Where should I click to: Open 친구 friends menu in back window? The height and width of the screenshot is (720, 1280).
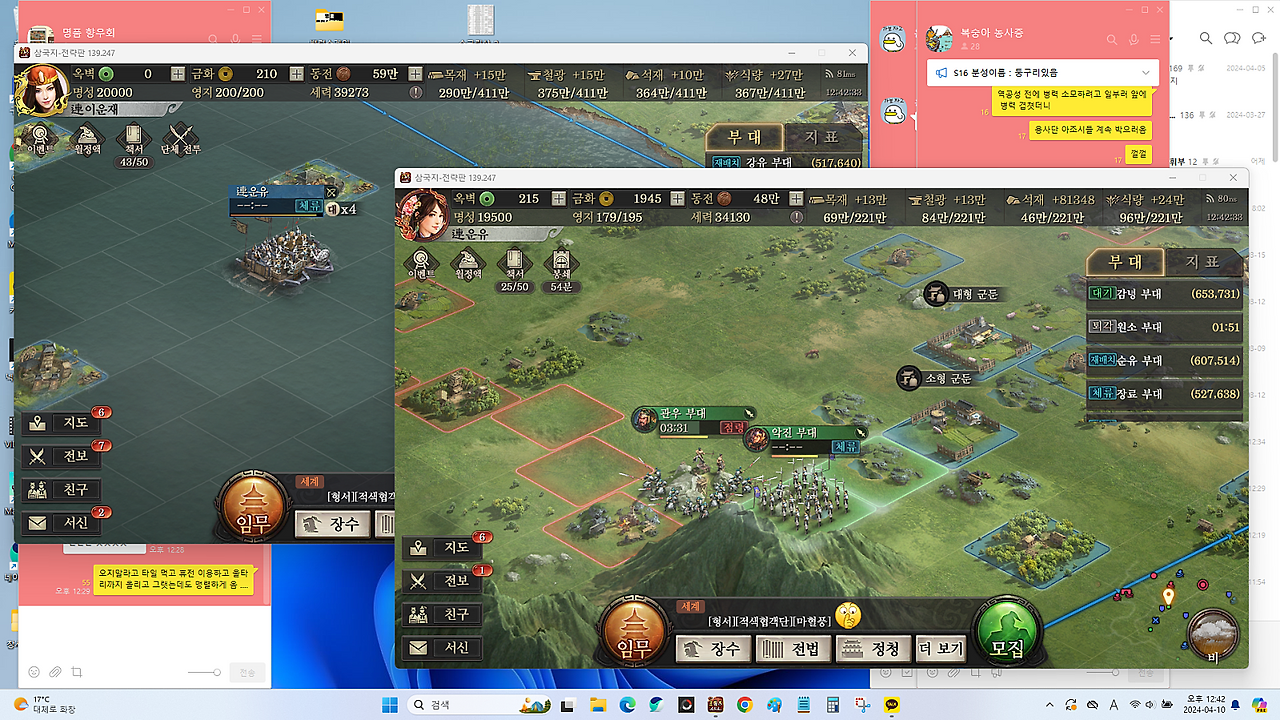coord(63,490)
